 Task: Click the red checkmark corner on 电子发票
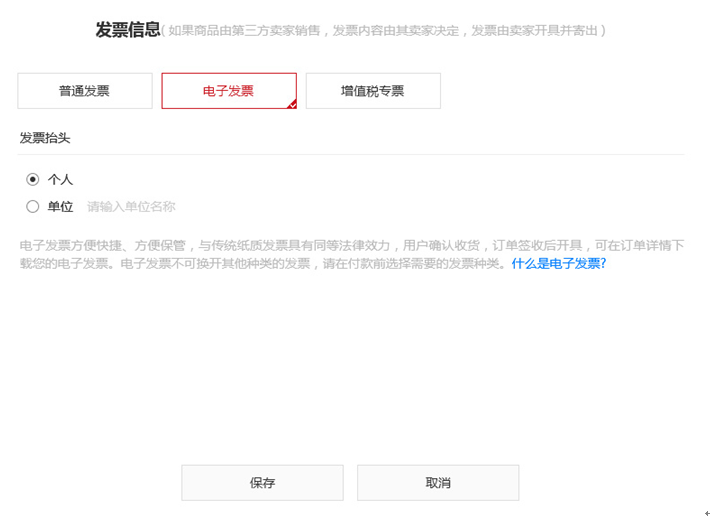coord(292,104)
